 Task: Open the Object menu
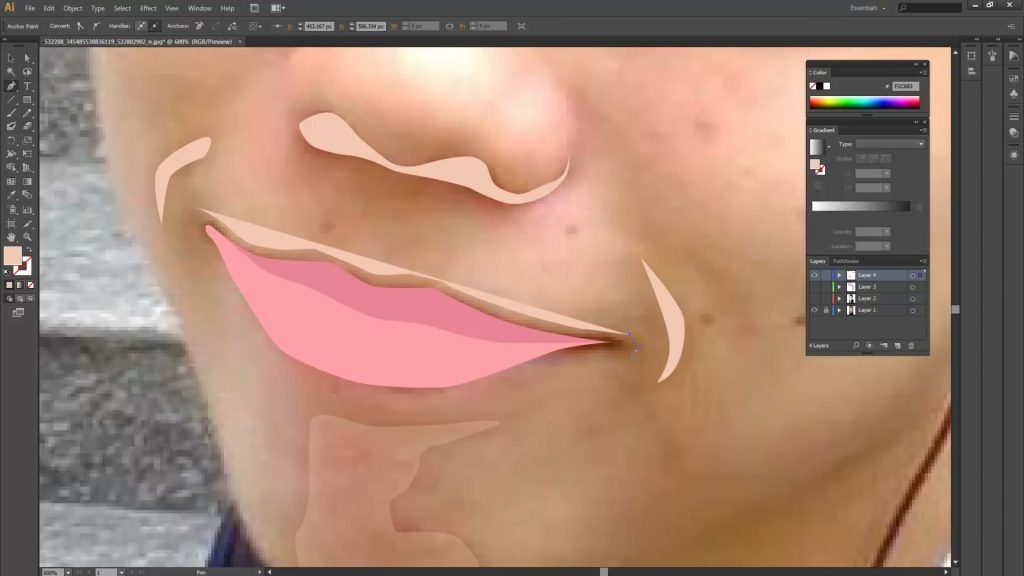(72, 8)
